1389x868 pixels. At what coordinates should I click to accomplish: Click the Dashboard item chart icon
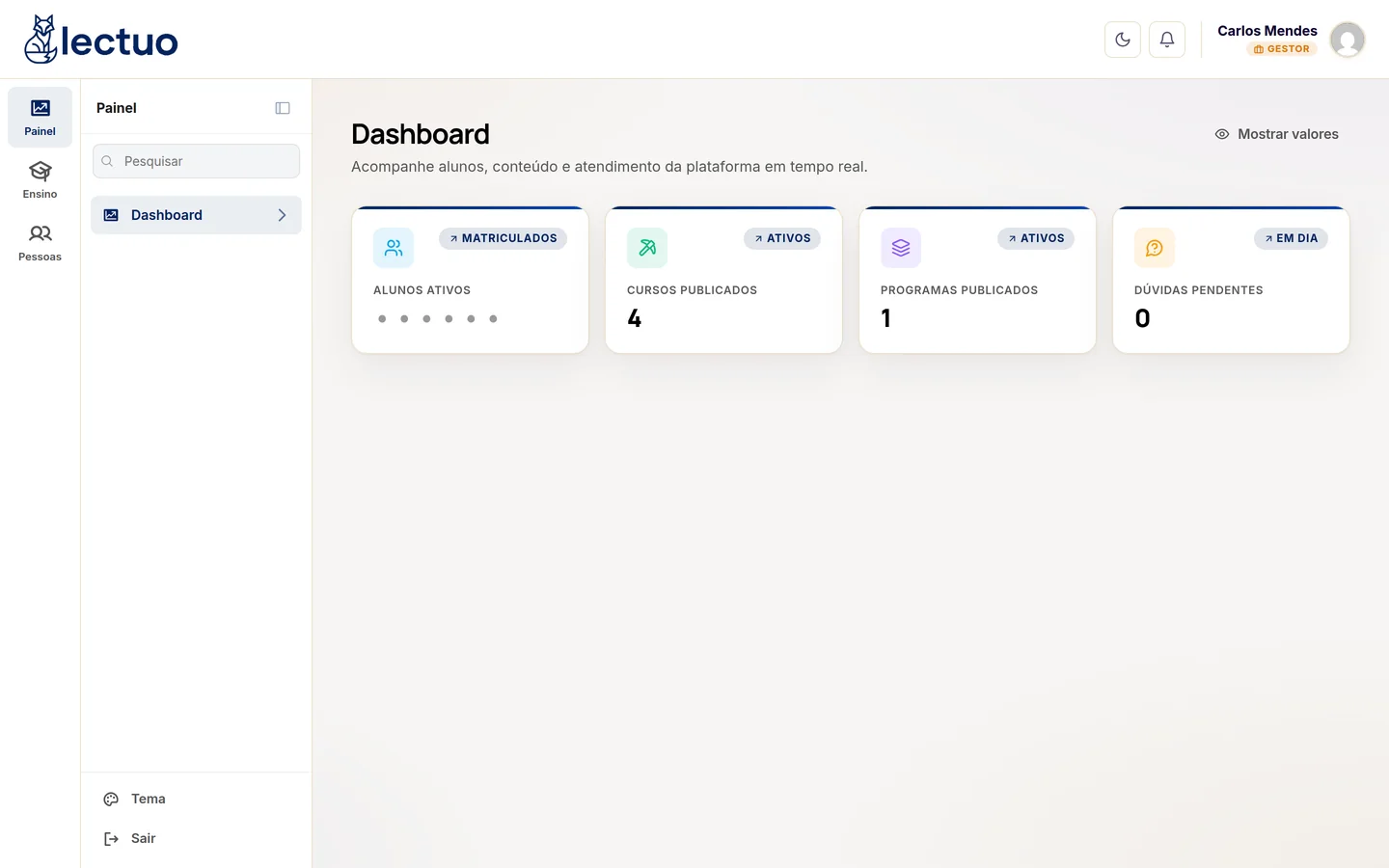click(x=111, y=215)
